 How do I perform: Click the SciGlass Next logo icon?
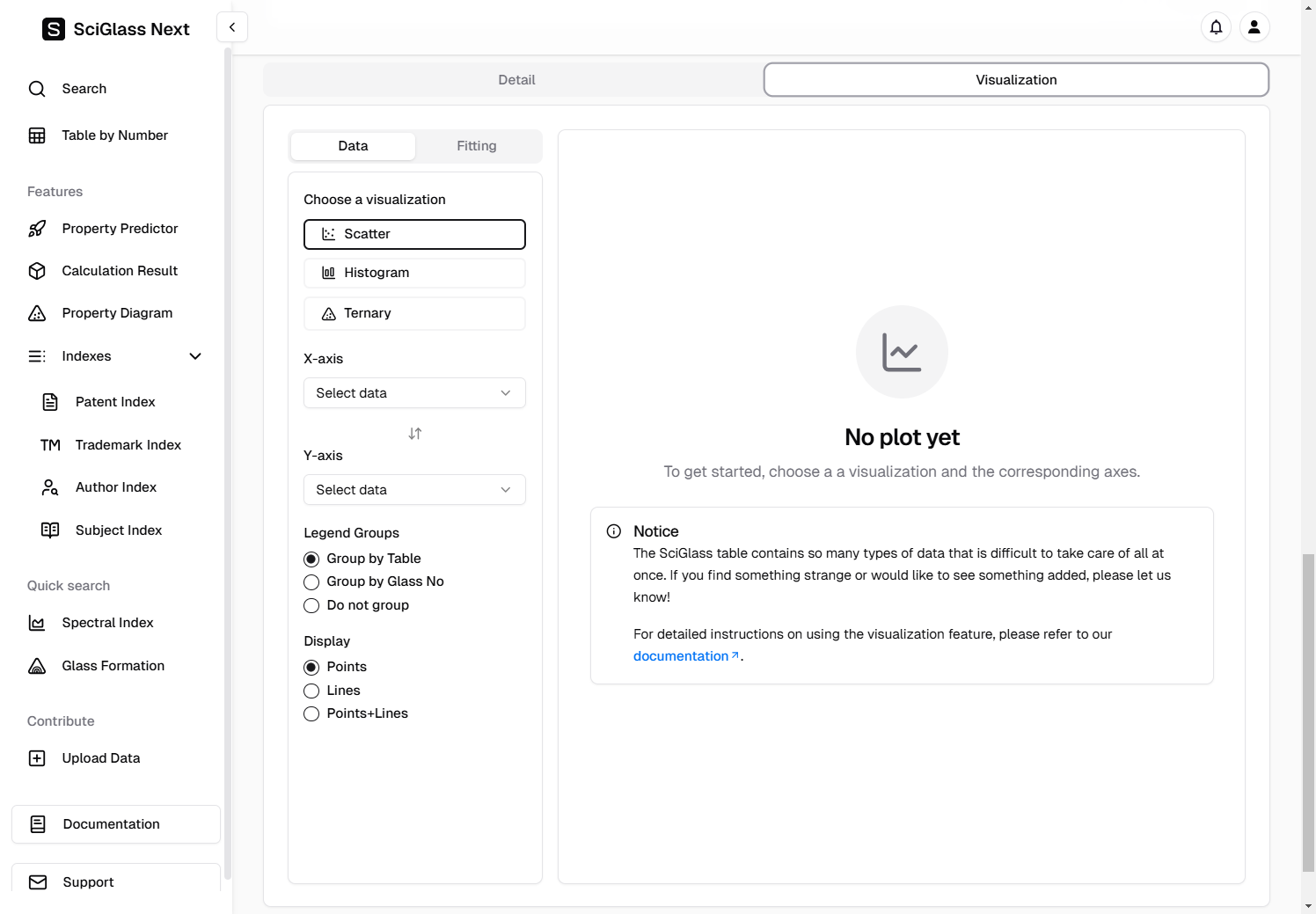point(54,29)
